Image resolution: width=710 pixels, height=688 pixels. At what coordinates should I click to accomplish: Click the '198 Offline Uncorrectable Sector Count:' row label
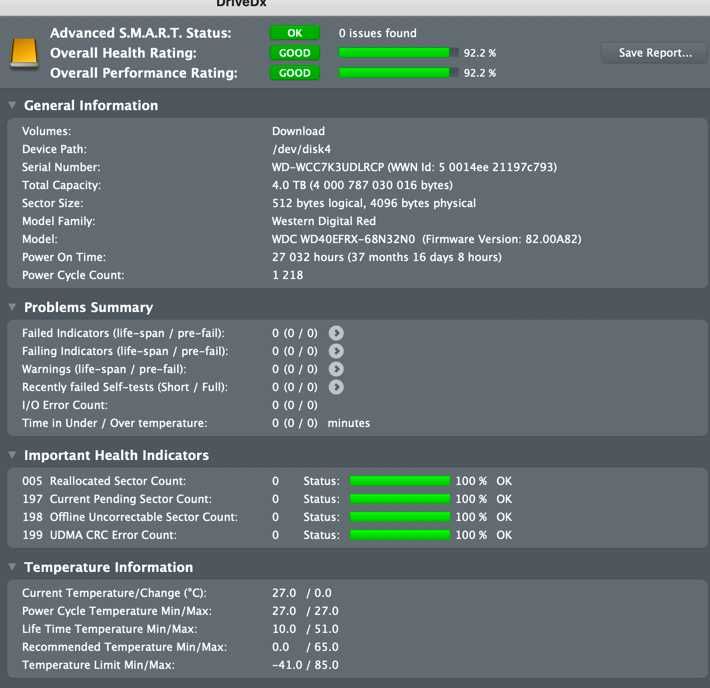click(x=130, y=517)
